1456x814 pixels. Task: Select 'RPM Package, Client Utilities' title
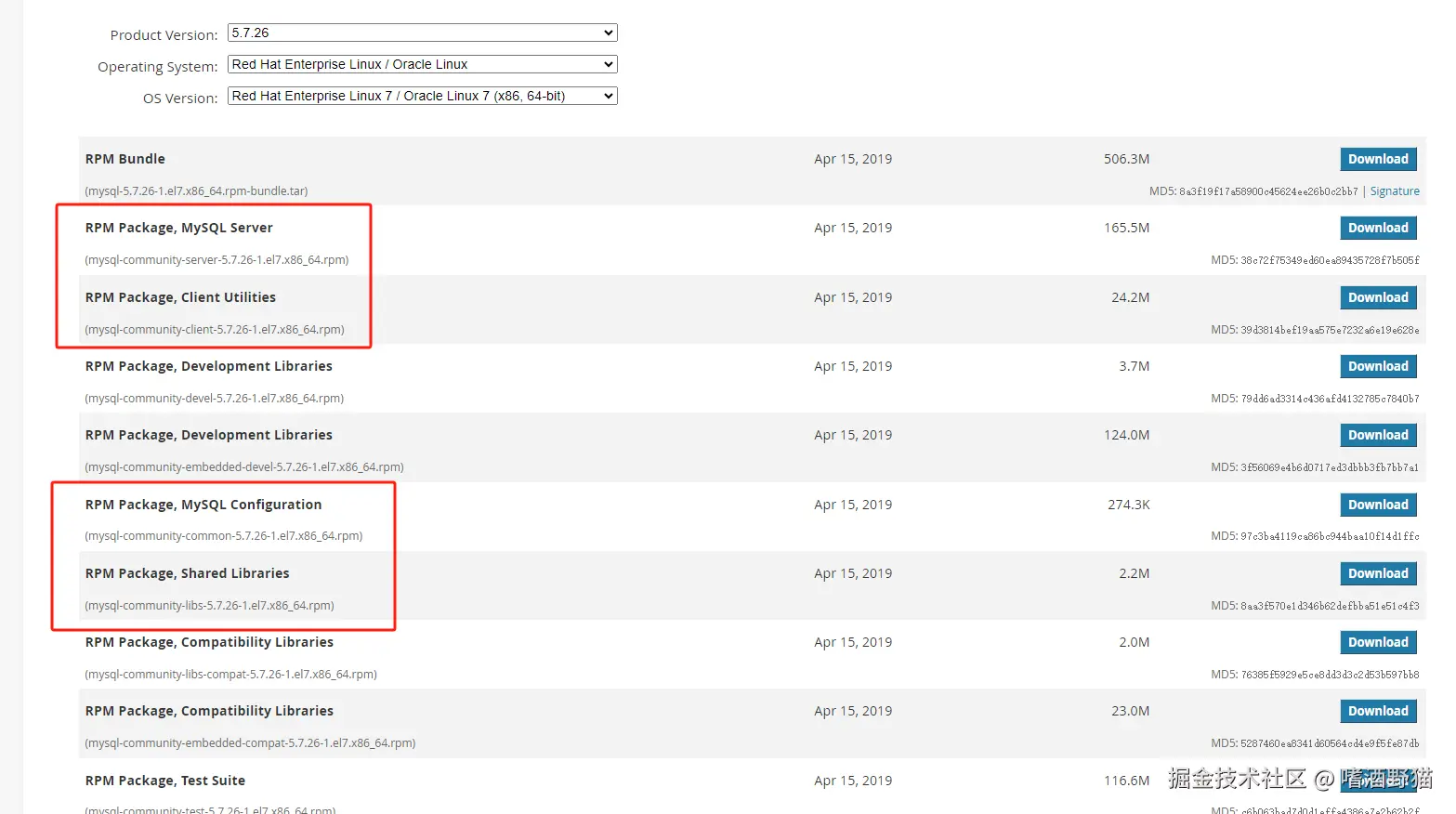pyautogui.click(x=180, y=297)
